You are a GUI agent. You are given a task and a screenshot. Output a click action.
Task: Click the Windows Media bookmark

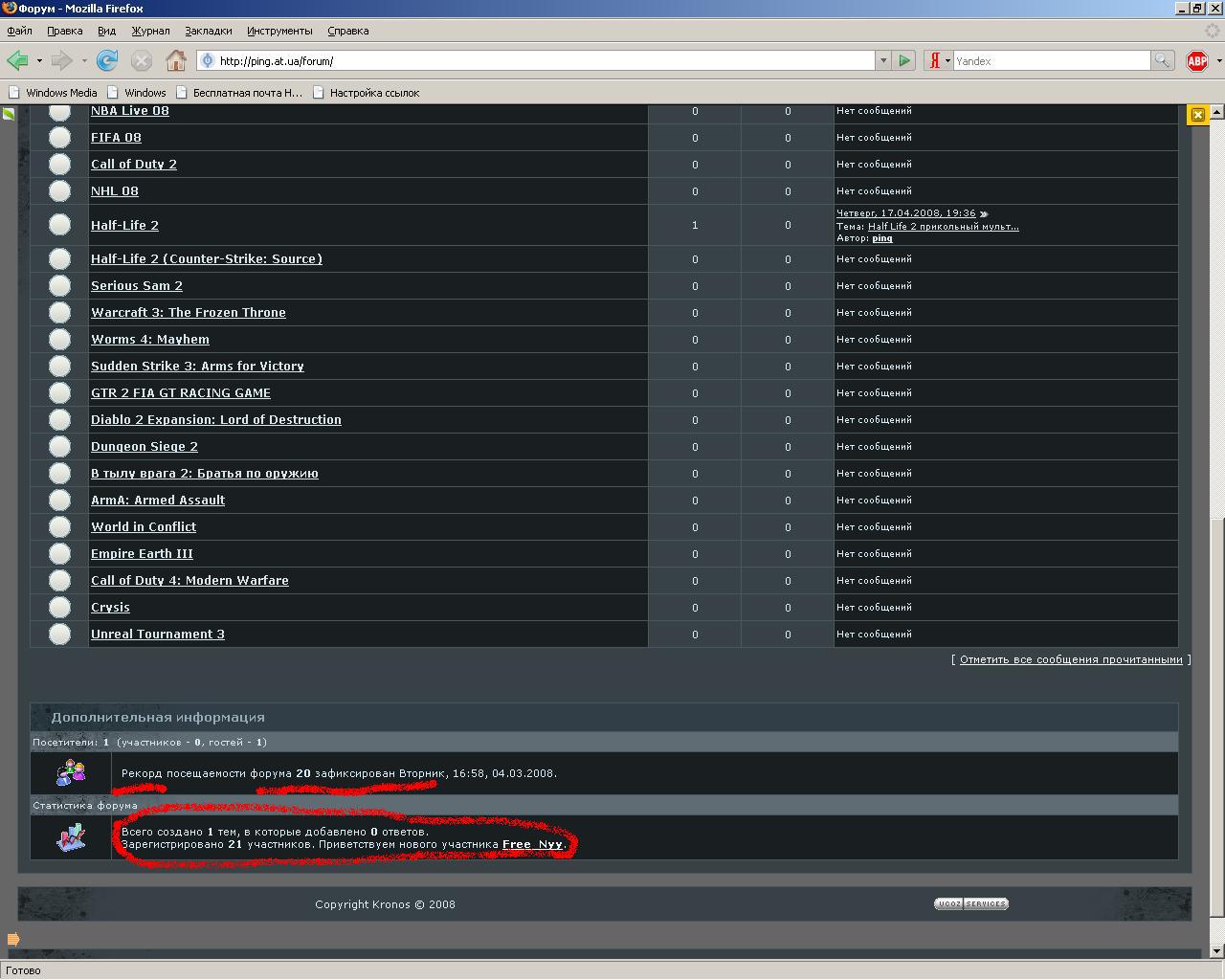[53, 93]
